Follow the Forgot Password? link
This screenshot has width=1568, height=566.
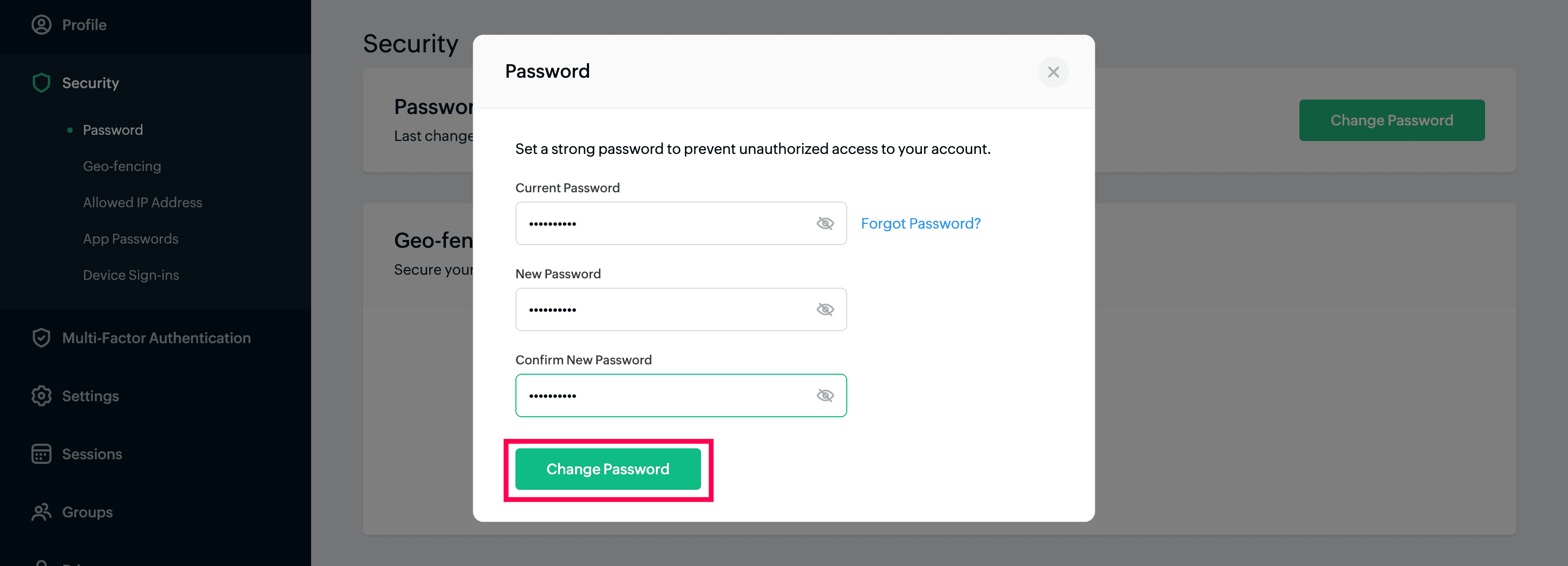coord(920,223)
